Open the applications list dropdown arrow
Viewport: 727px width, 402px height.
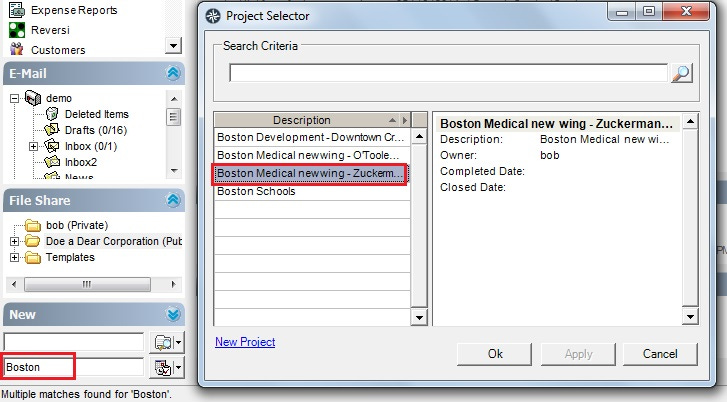[x=173, y=45]
